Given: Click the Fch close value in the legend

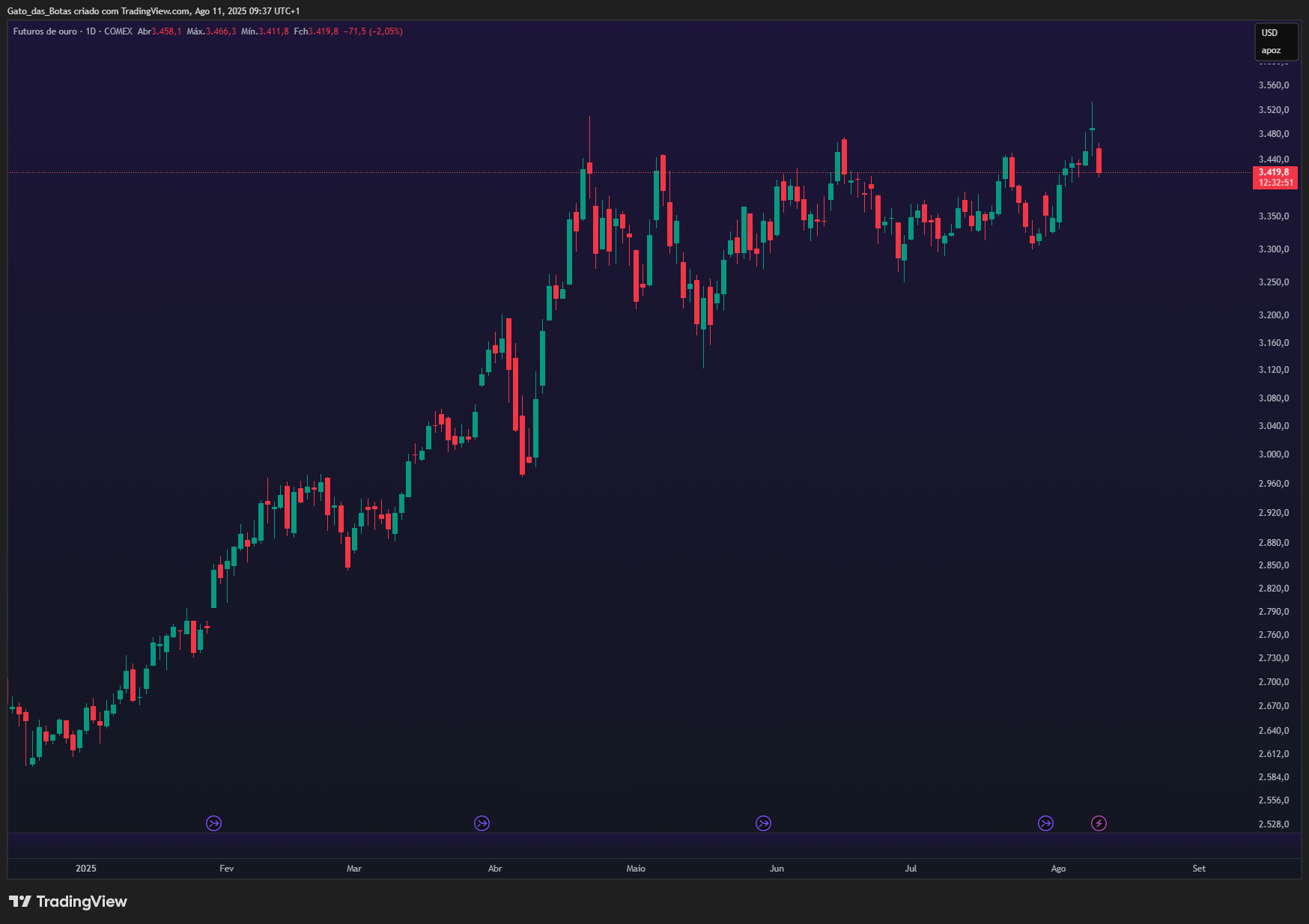Looking at the screenshot, I should point(325,31).
